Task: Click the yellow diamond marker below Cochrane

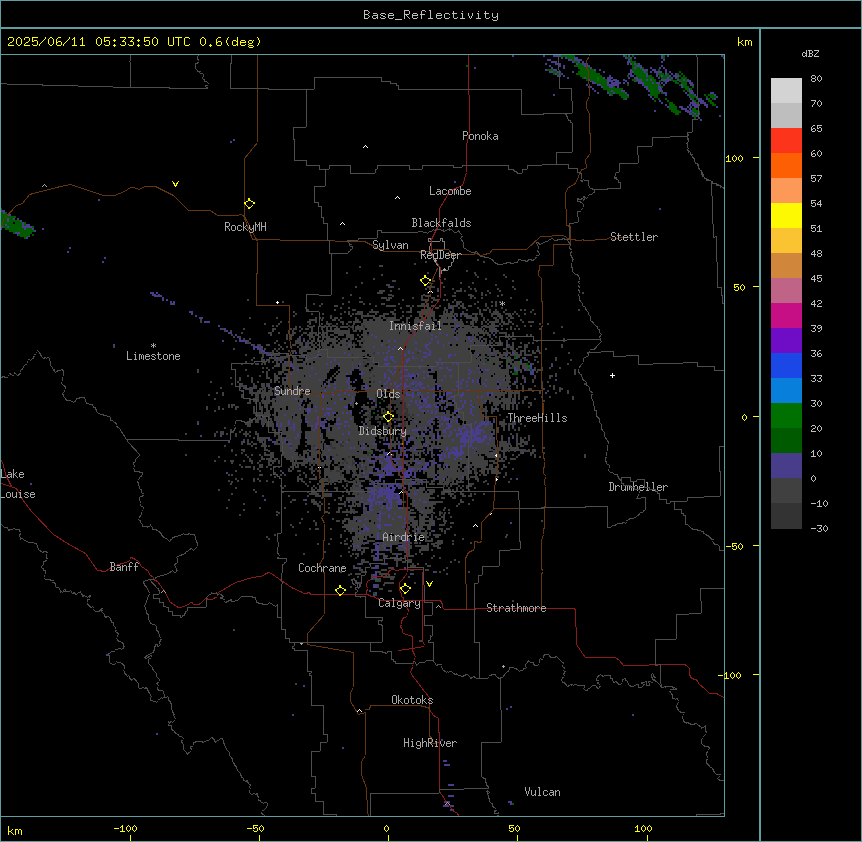Action: click(x=340, y=591)
